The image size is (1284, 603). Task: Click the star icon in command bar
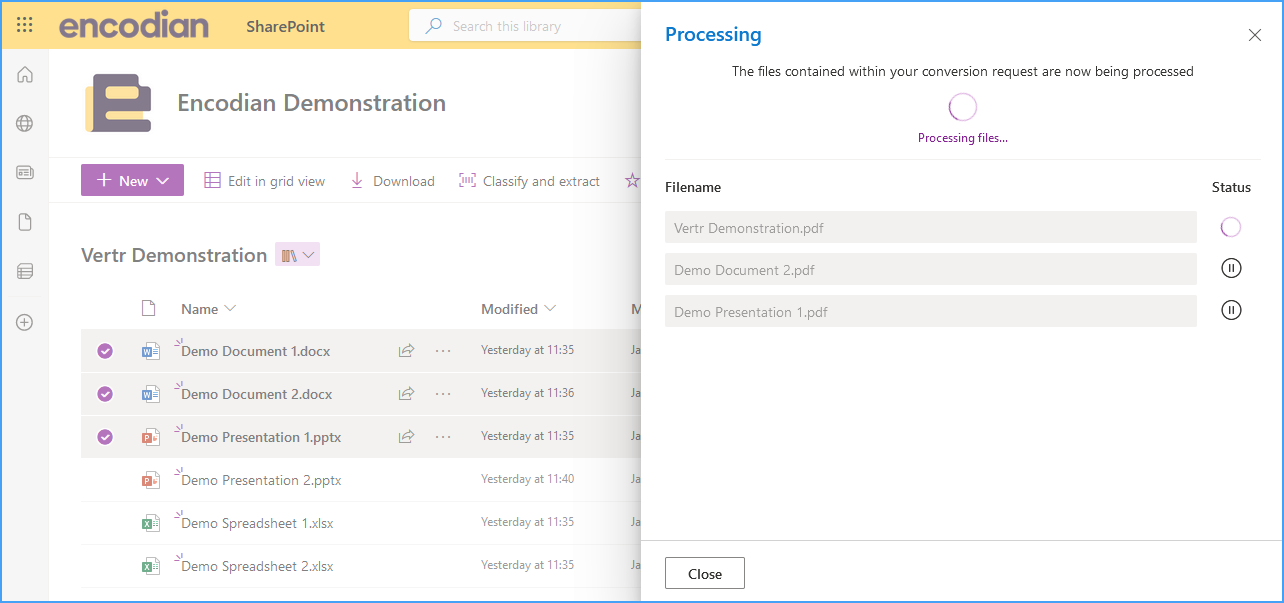[632, 181]
